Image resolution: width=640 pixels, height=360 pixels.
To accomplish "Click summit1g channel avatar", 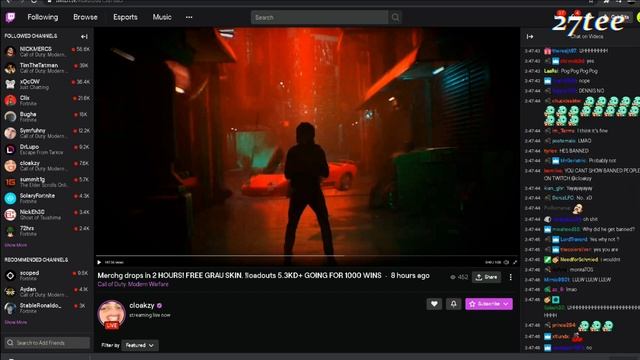I will pyautogui.click(x=10, y=182).
